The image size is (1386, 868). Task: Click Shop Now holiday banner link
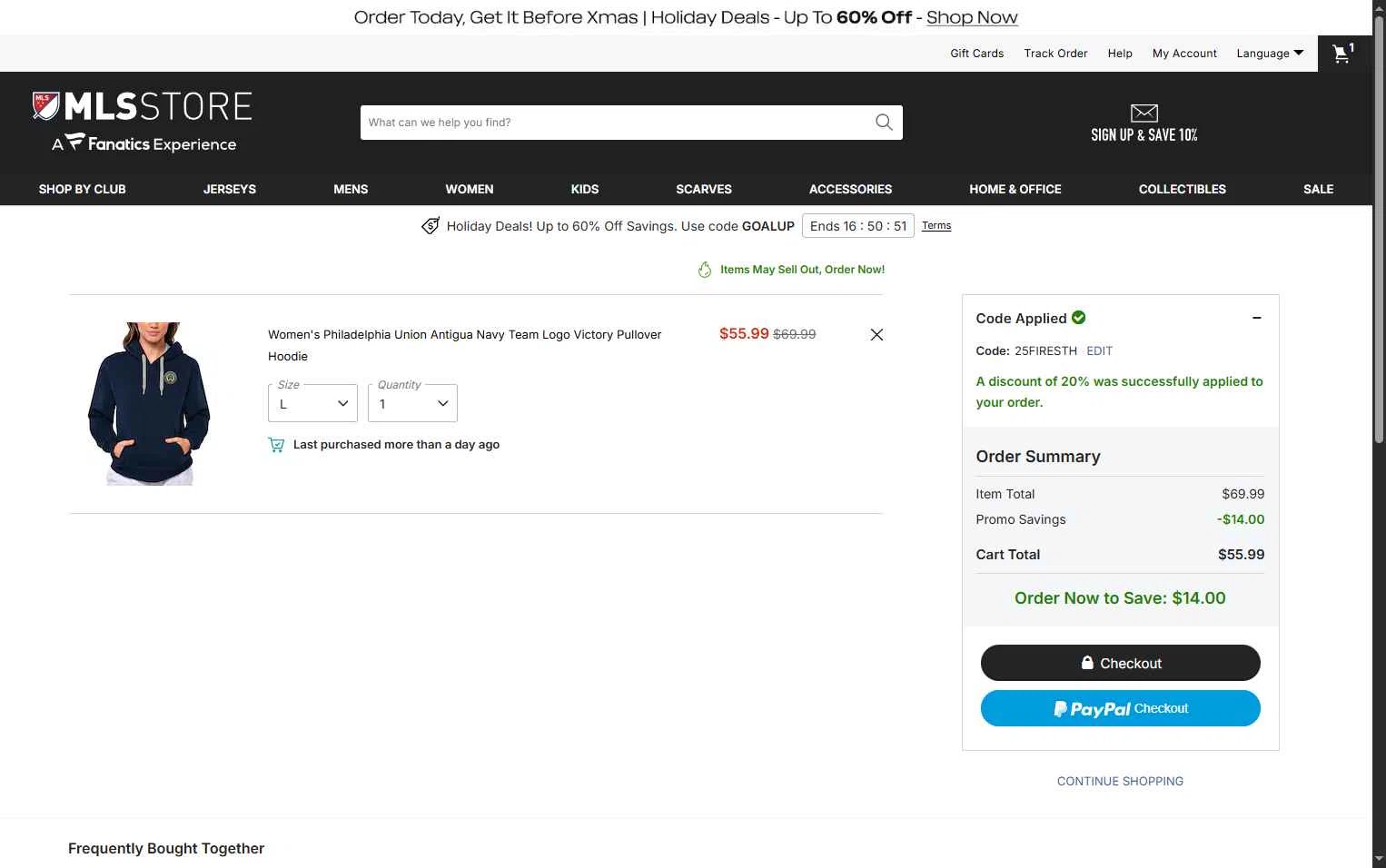972,17
